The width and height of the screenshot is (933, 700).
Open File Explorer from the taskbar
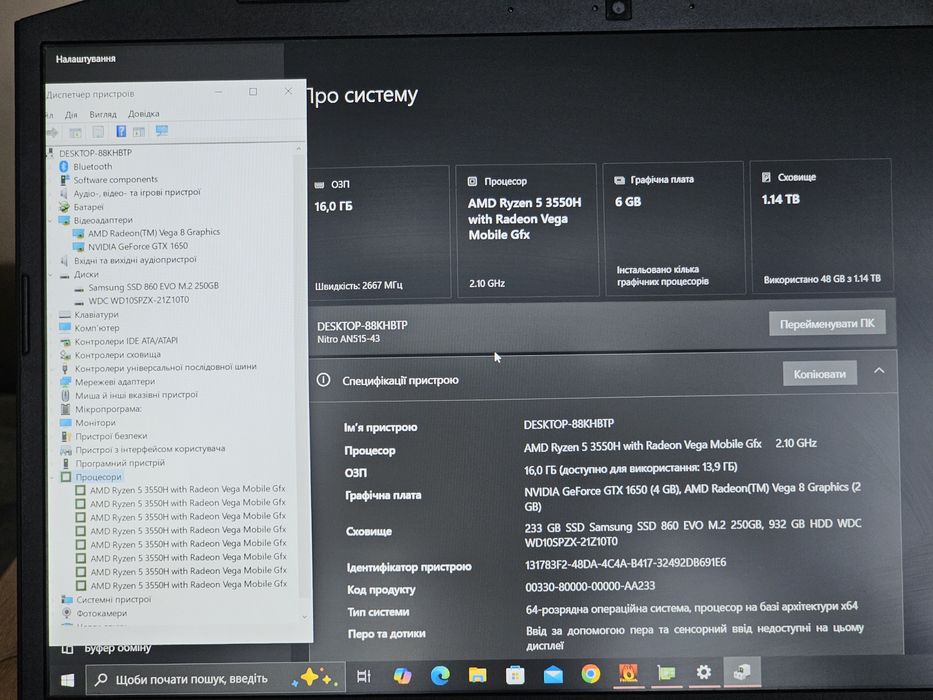point(477,675)
